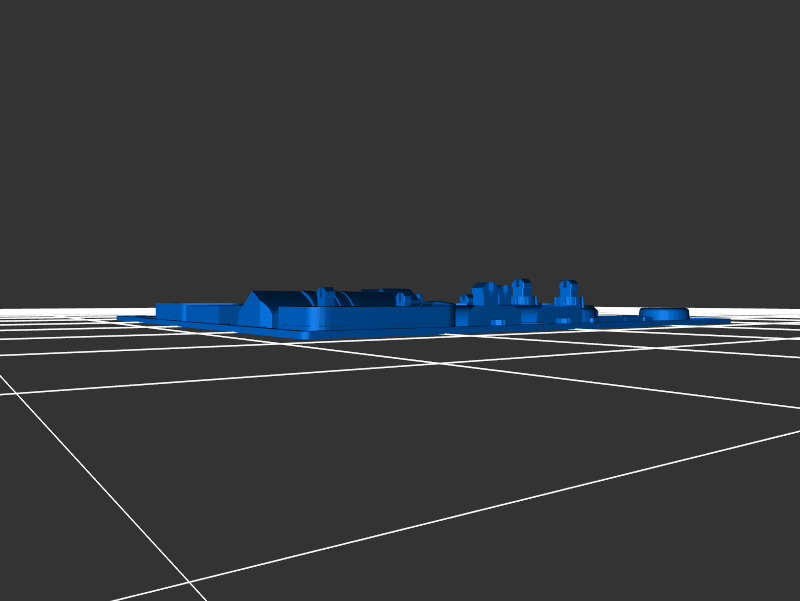Pick the small knob left of the right cluster

(x=464, y=299)
